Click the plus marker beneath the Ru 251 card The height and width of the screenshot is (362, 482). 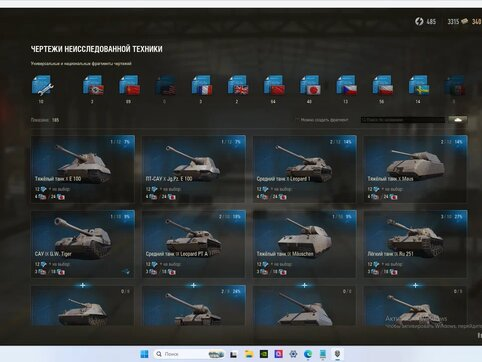[x=415, y=285]
